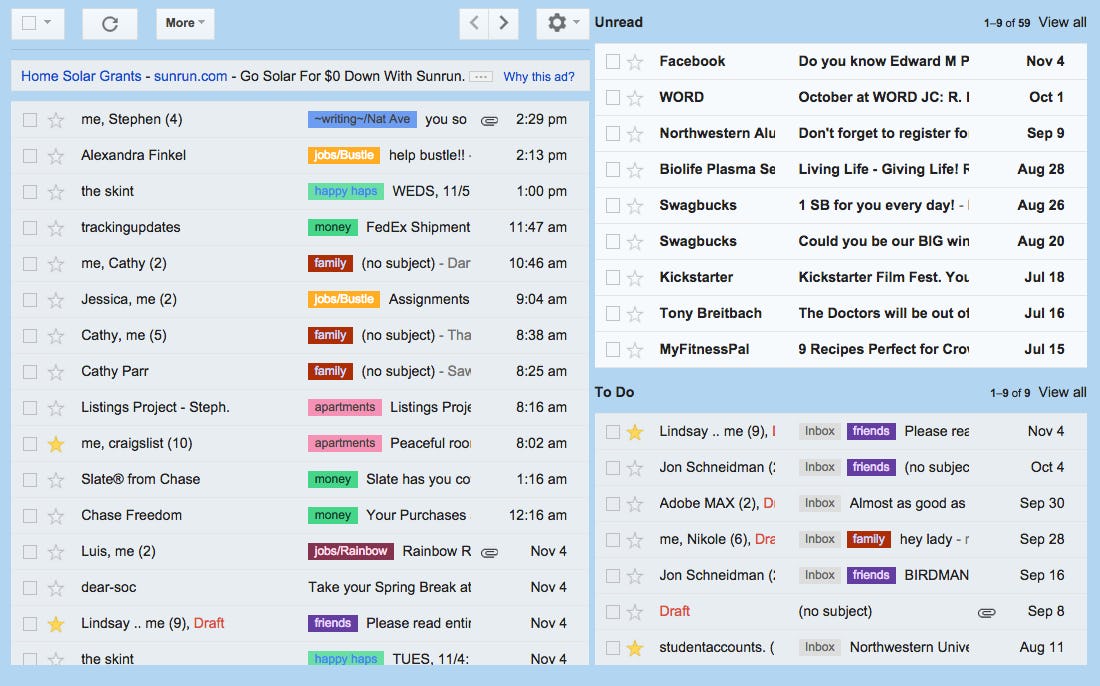
Task: Click View all in the Unread section
Action: 1062,22
